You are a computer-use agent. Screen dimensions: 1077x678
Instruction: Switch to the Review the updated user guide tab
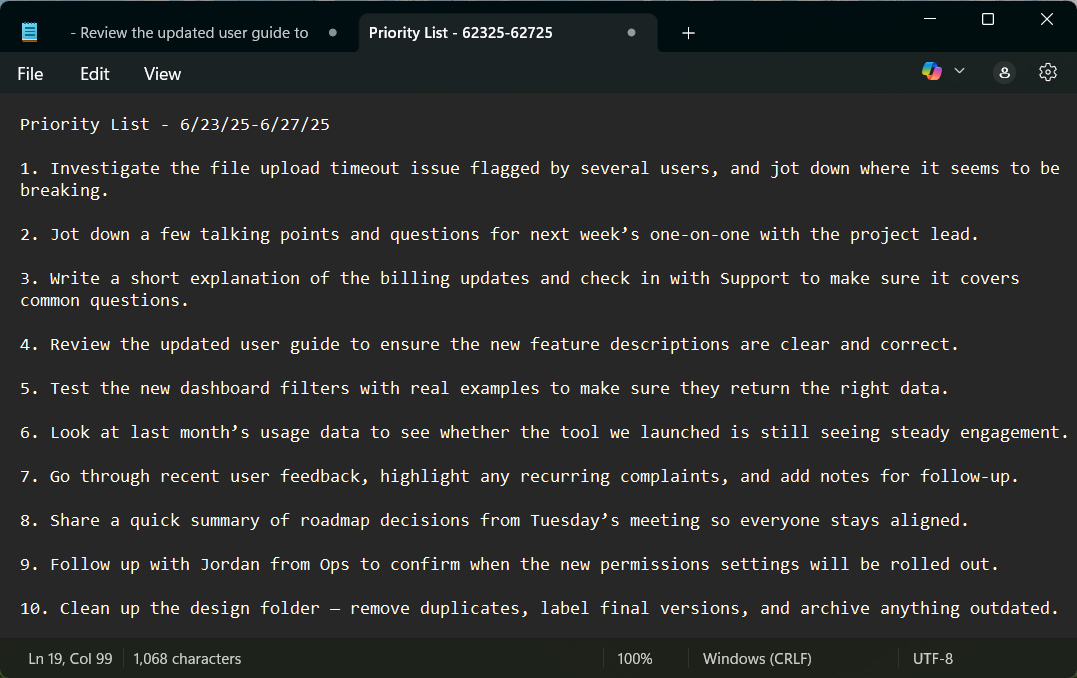pos(190,32)
